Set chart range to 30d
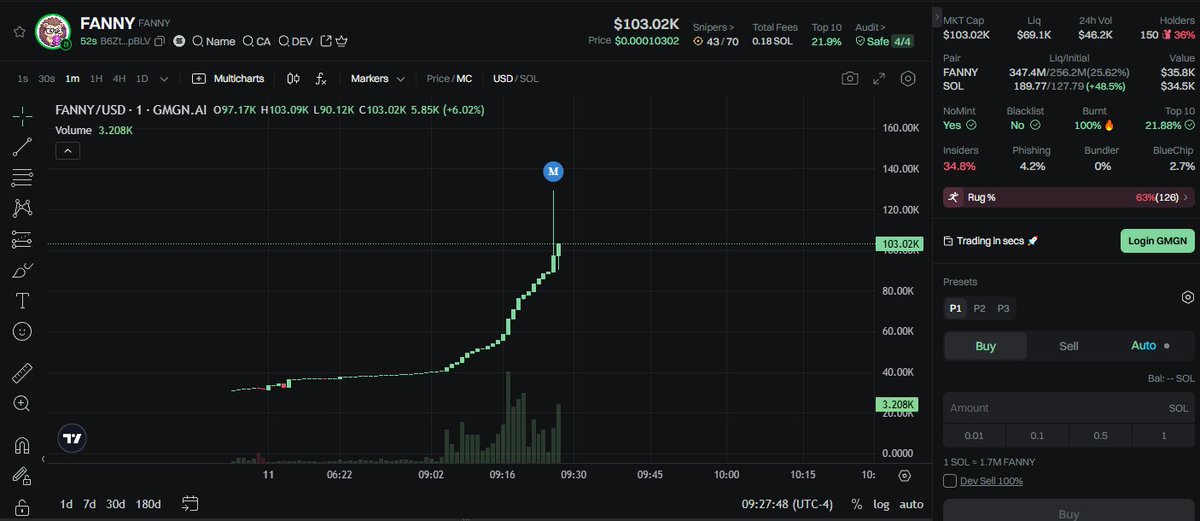The height and width of the screenshot is (521, 1200). pos(116,504)
